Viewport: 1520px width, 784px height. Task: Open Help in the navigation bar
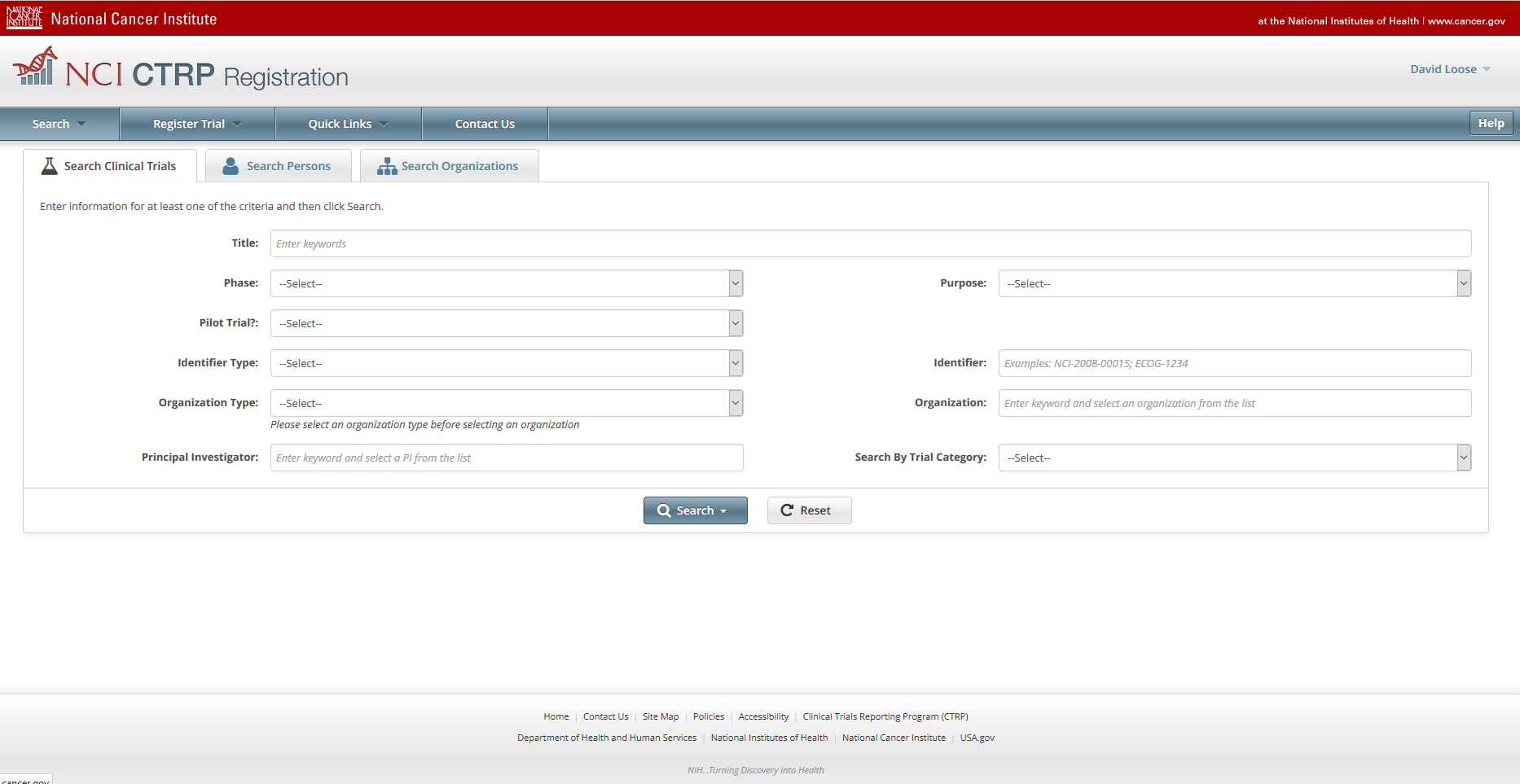point(1491,123)
